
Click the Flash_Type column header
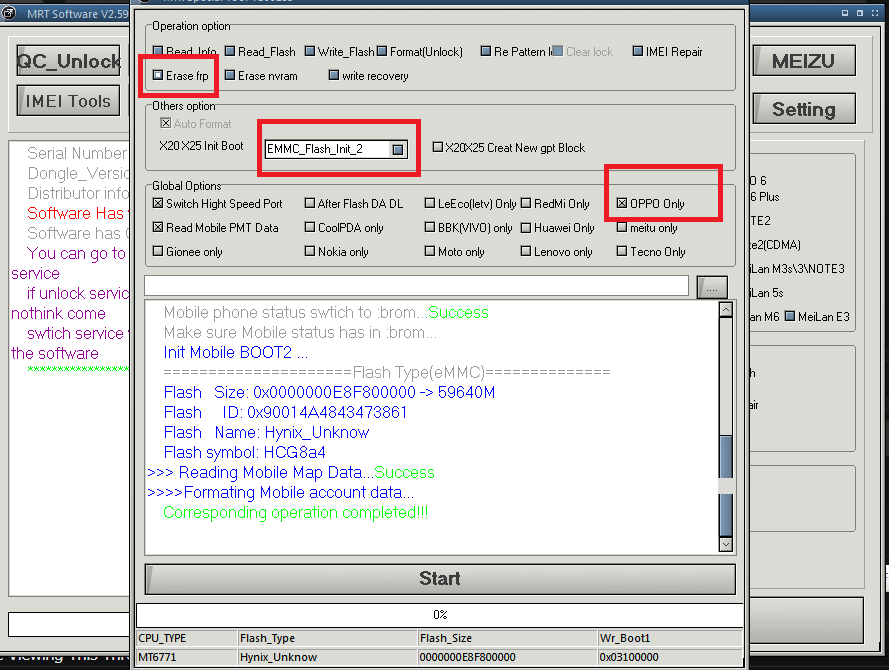click(328, 638)
